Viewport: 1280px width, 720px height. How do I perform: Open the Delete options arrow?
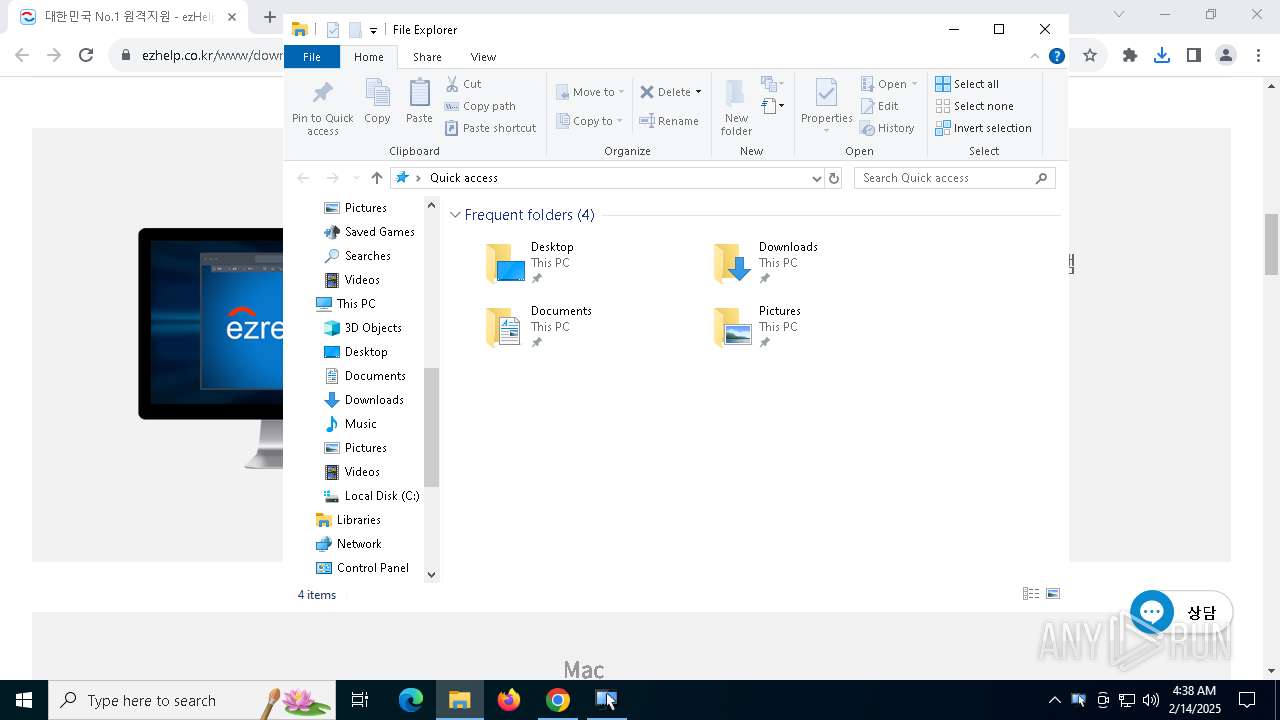(698, 92)
